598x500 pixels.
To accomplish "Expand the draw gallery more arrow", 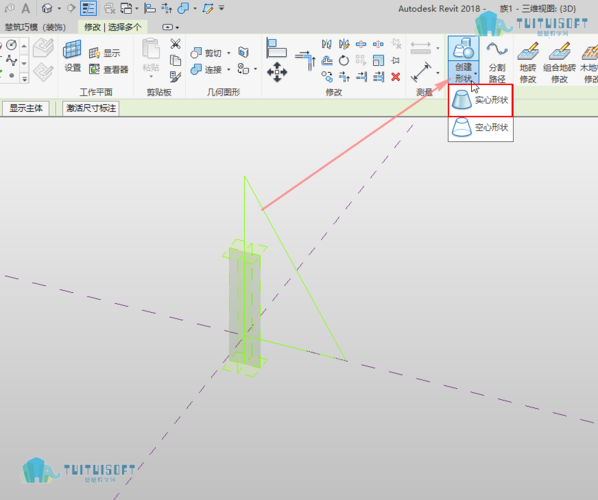I will 24,79.
